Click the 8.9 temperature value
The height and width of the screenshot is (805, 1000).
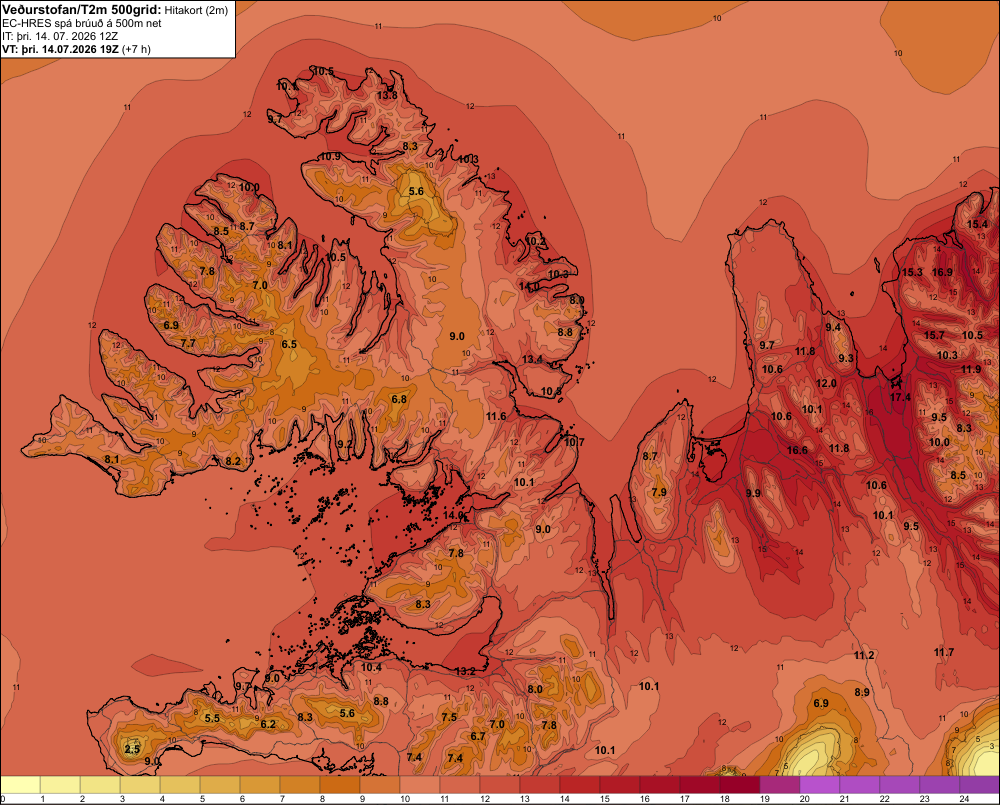[x=862, y=692]
